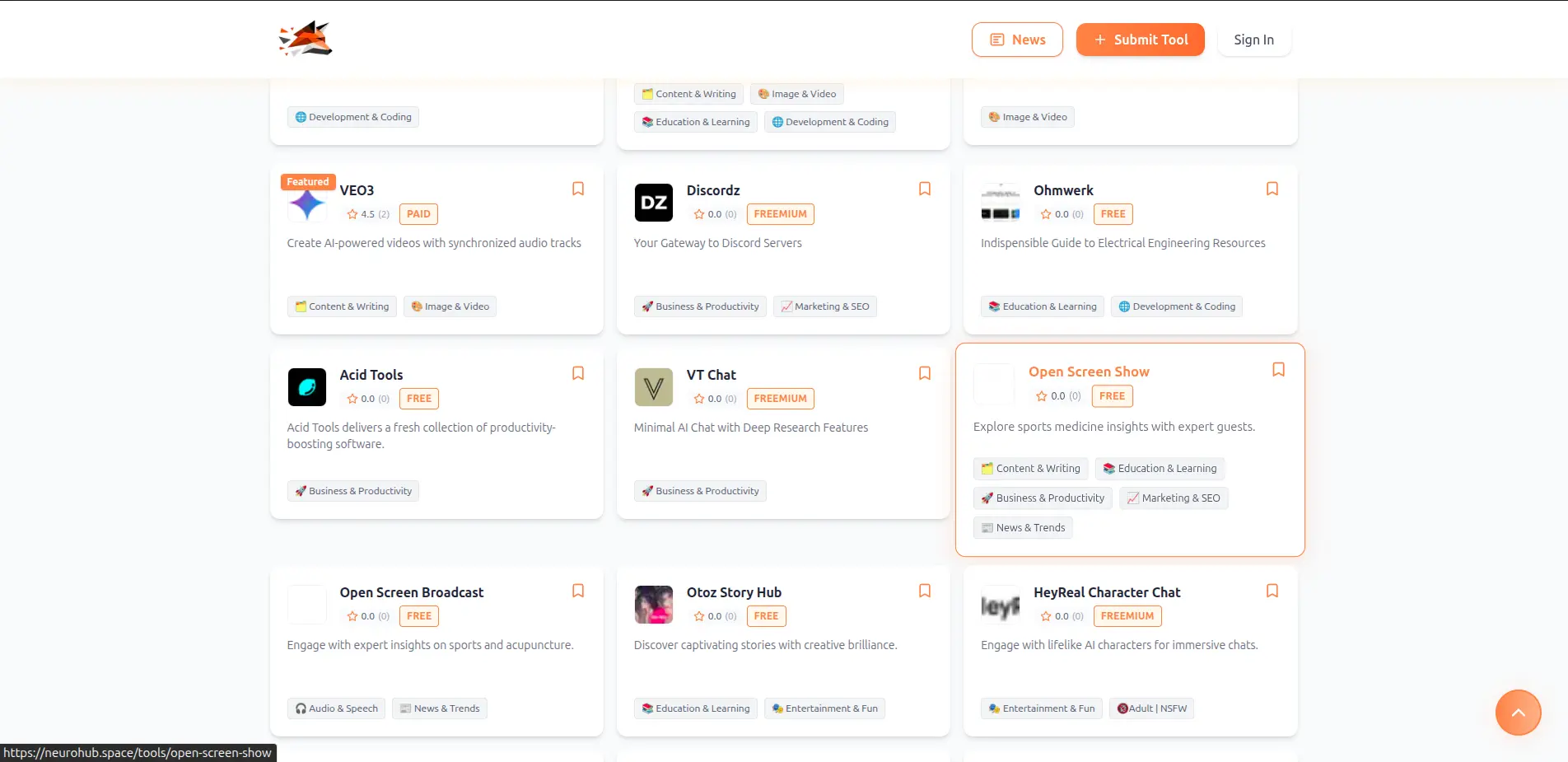This screenshot has height=762, width=1568.
Task: Select Open Screen Show News & Trends tag
Action: pyautogui.click(x=1023, y=528)
